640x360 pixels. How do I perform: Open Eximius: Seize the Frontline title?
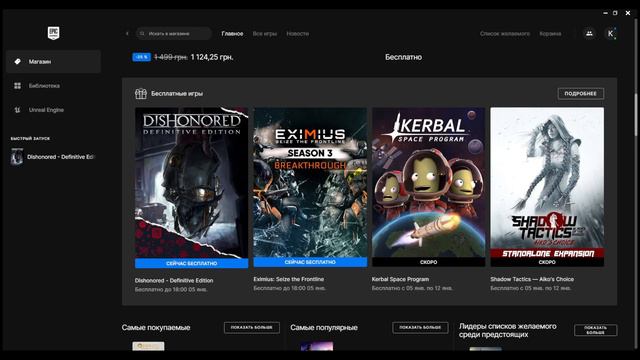pos(289,279)
